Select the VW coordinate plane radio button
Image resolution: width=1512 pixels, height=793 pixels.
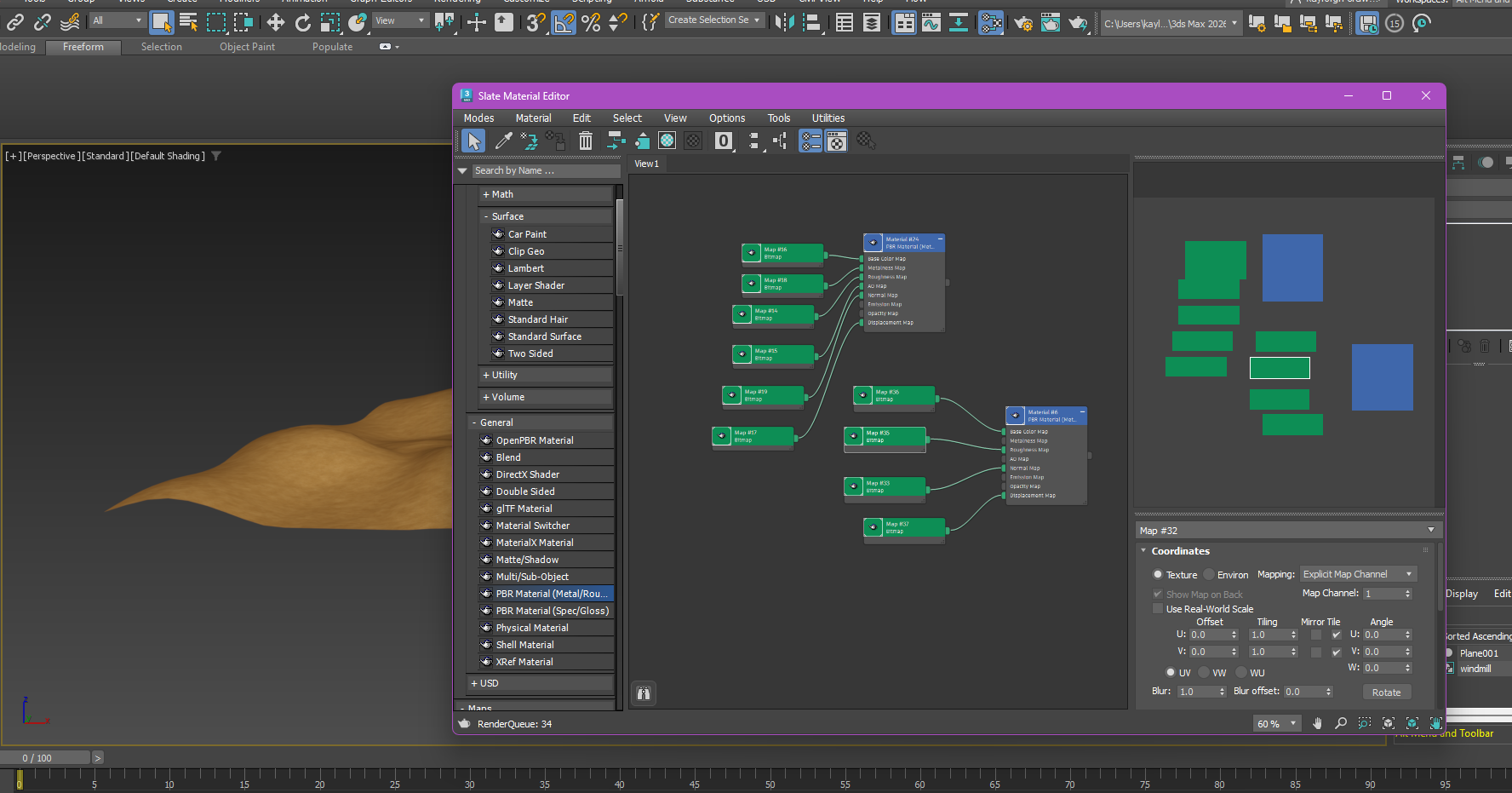click(1205, 673)
